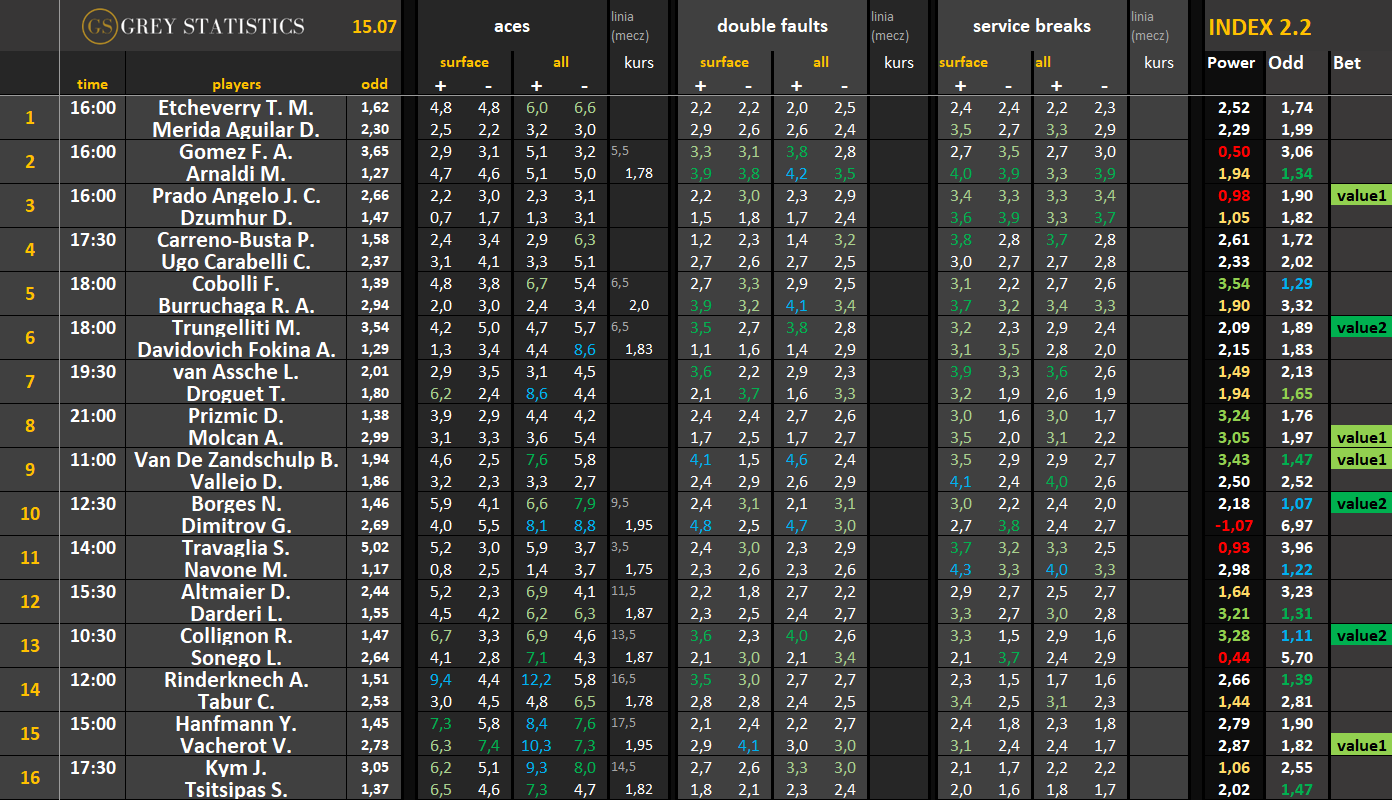Select player name Etcheverry T. M.
1392x800 pixels.
[x=236, y=108]
